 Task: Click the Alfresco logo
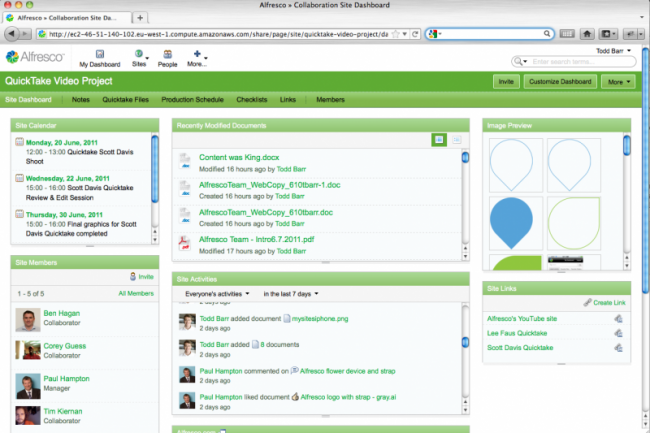pos(35,57)
